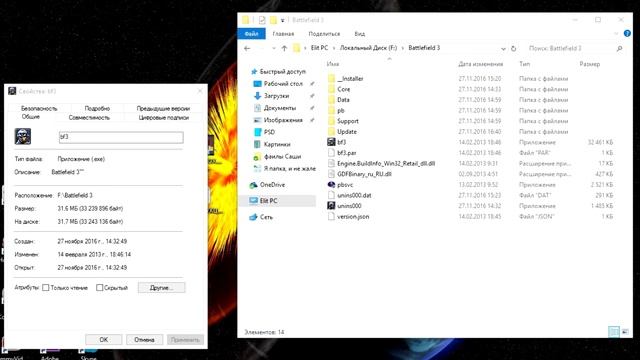Select Engine.BuildInfo_Win32_Retail_dll.dll file
The width and height of the screenshot is (640, 360).
(386, 163)
